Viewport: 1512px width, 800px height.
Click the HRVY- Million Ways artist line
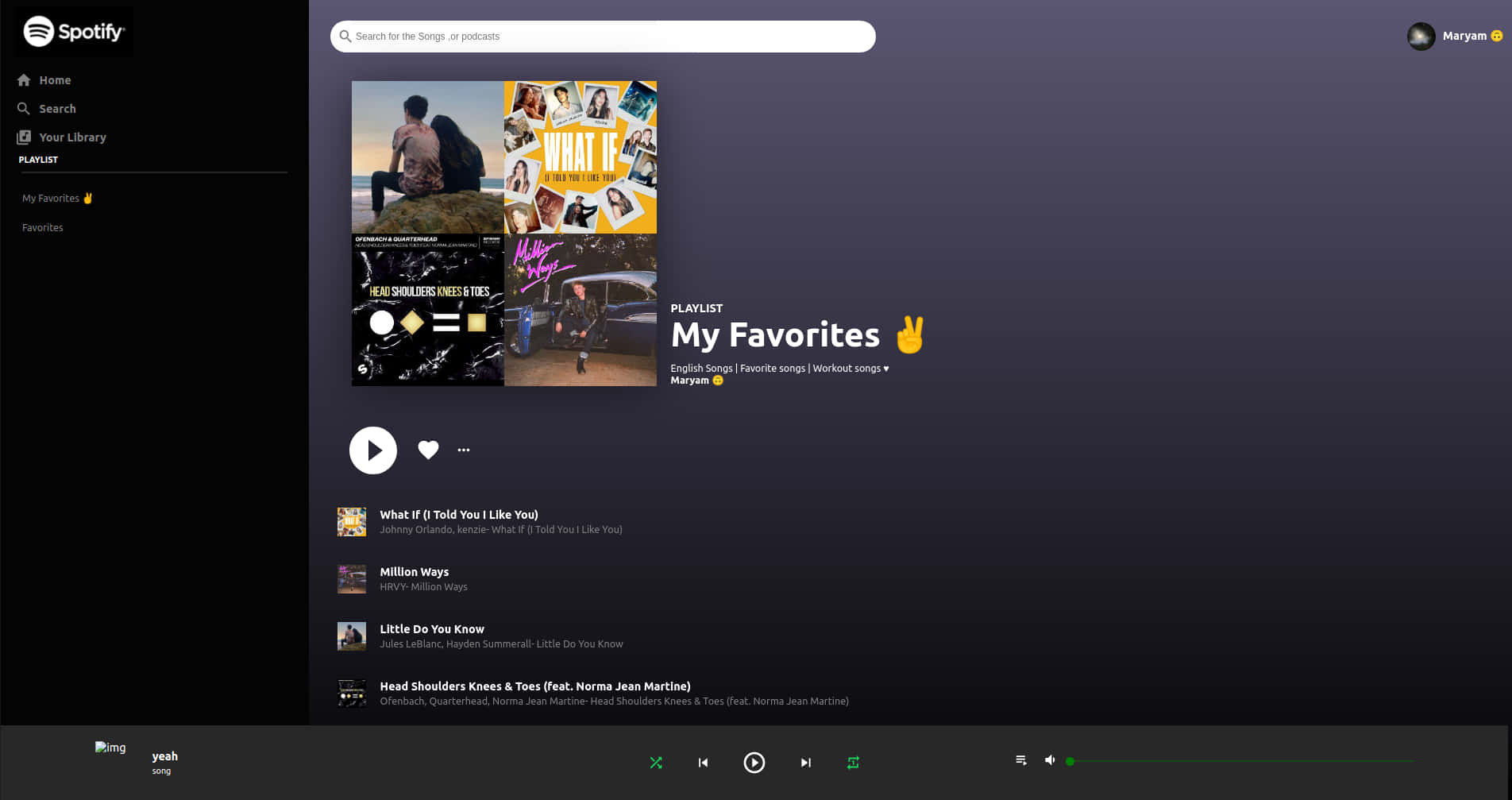click(x=423, y=587)
